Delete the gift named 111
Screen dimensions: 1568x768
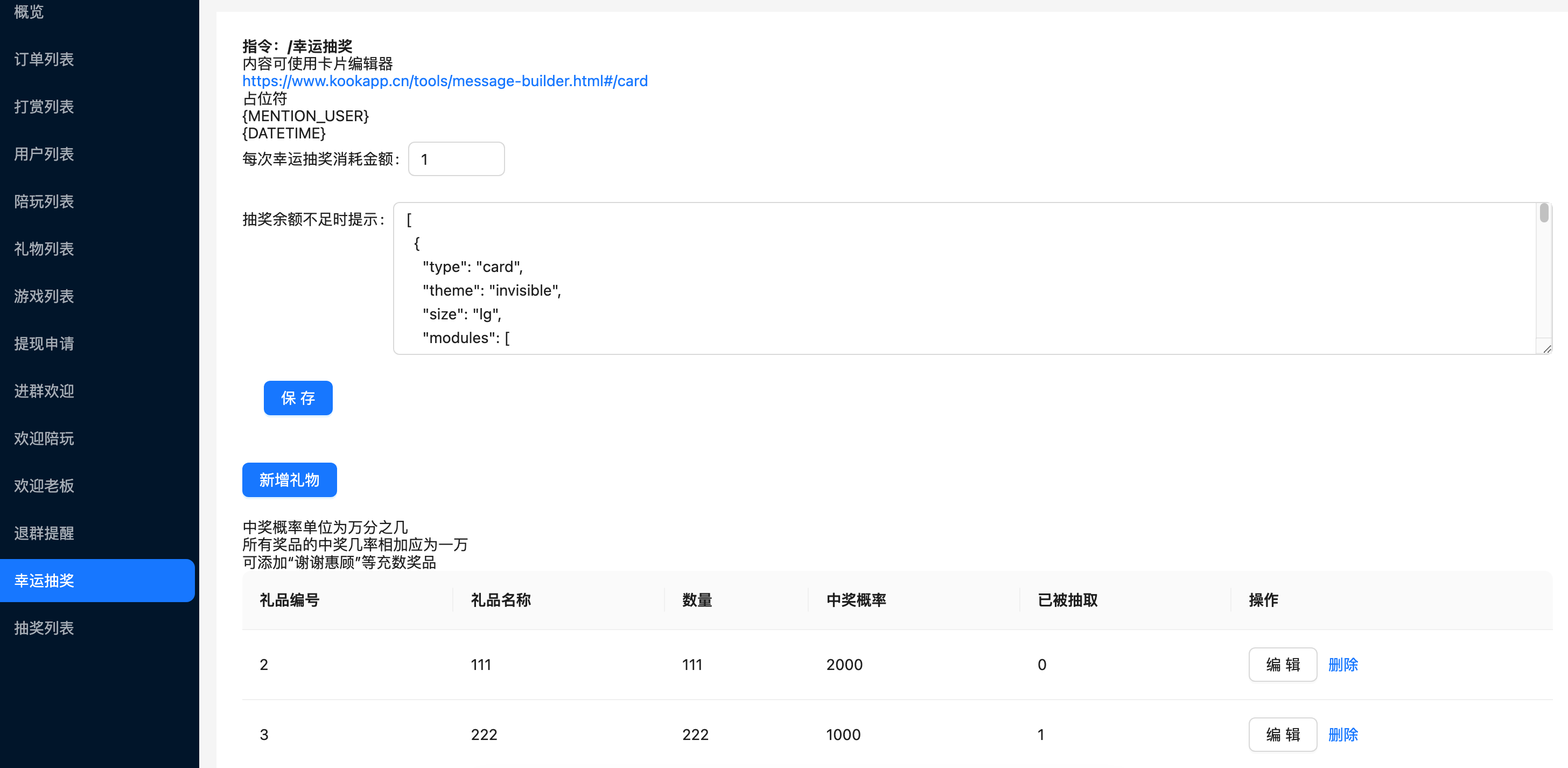point(1342,665)
